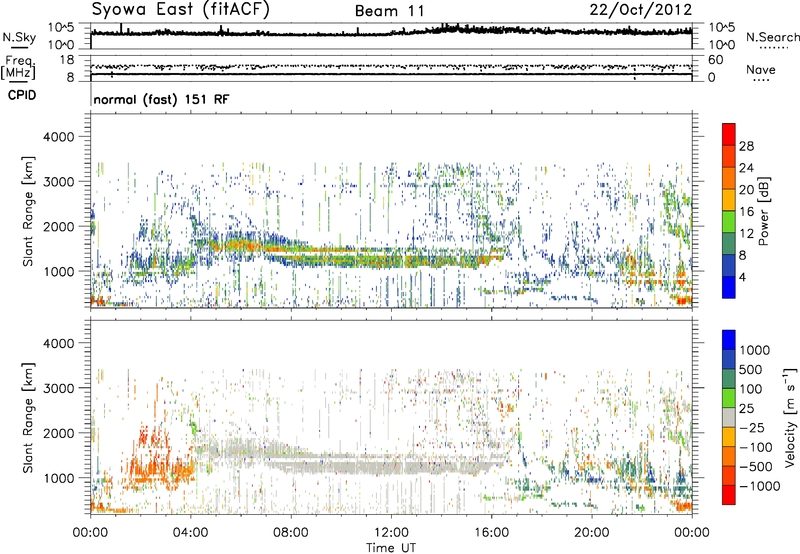Image resolution: width=800 pixels, height=554 pixels.
Task: Click the 'N.Sky' legend label
Action: click(x=19, y=37)
